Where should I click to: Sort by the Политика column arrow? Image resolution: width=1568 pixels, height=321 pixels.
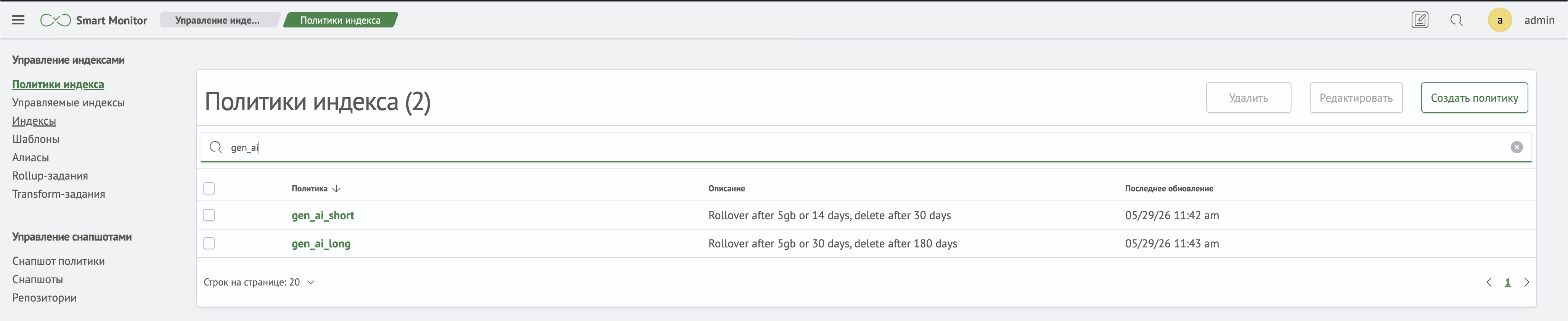pos(337,188)
